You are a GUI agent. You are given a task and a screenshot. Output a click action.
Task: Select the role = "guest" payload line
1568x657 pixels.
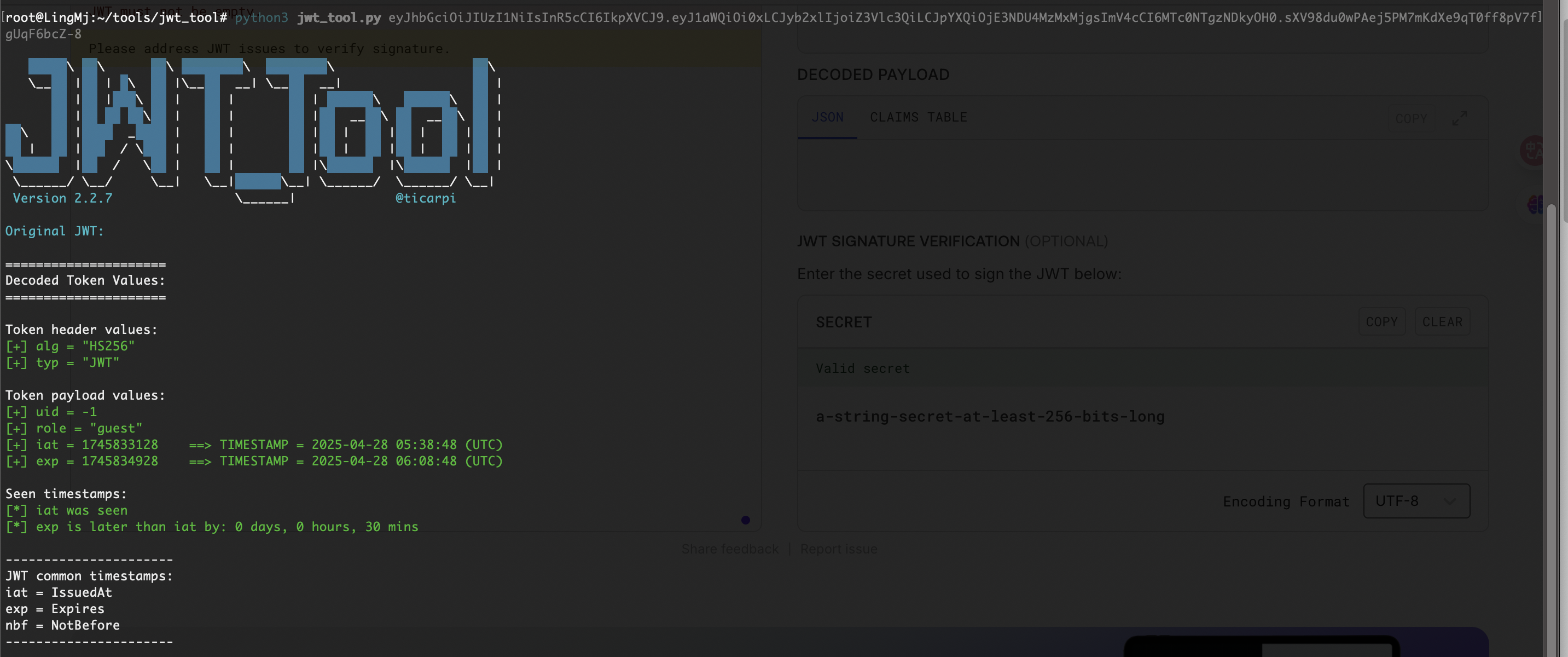click(74, 428)
